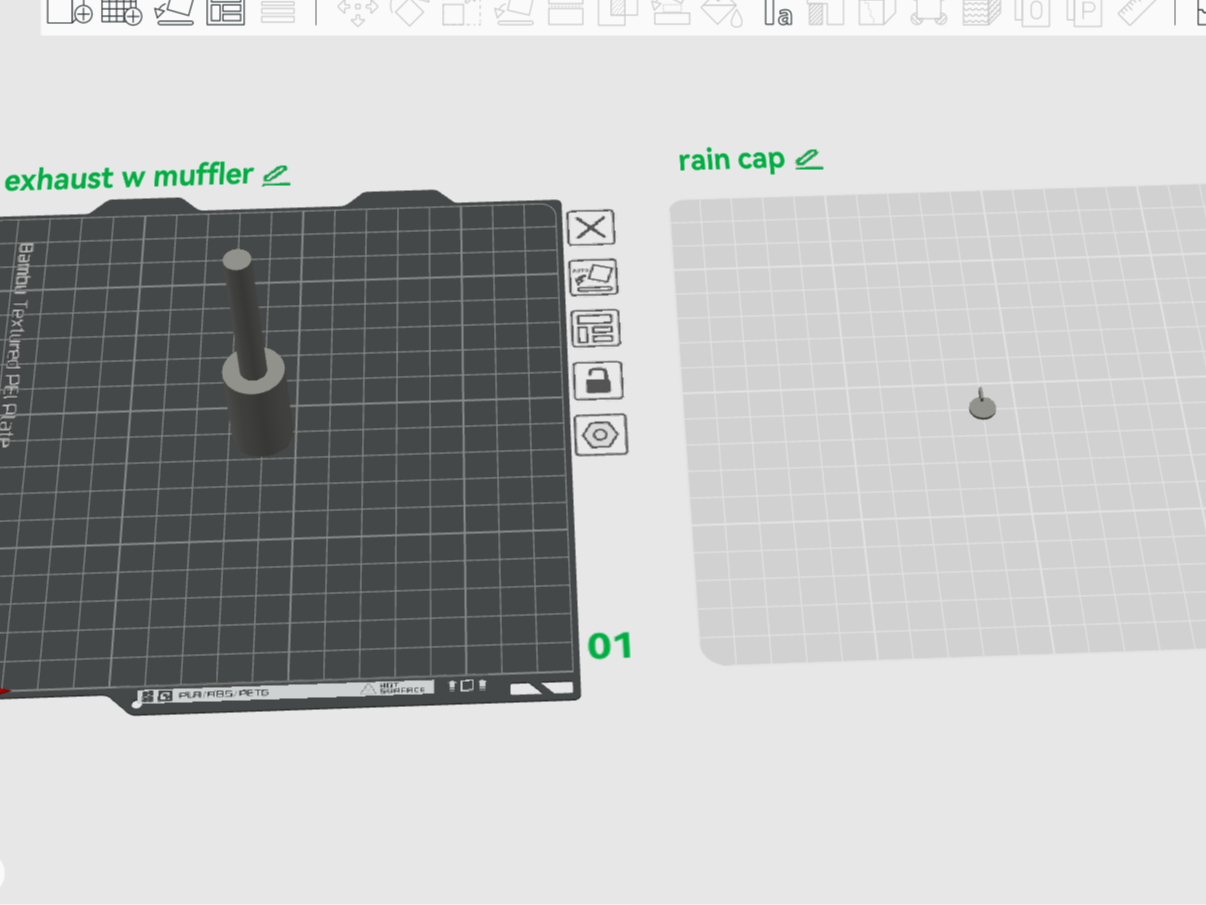1206x905 pixels.
Task: Click the Arrange all objects toolbar icon
Action: click(225, 11)
